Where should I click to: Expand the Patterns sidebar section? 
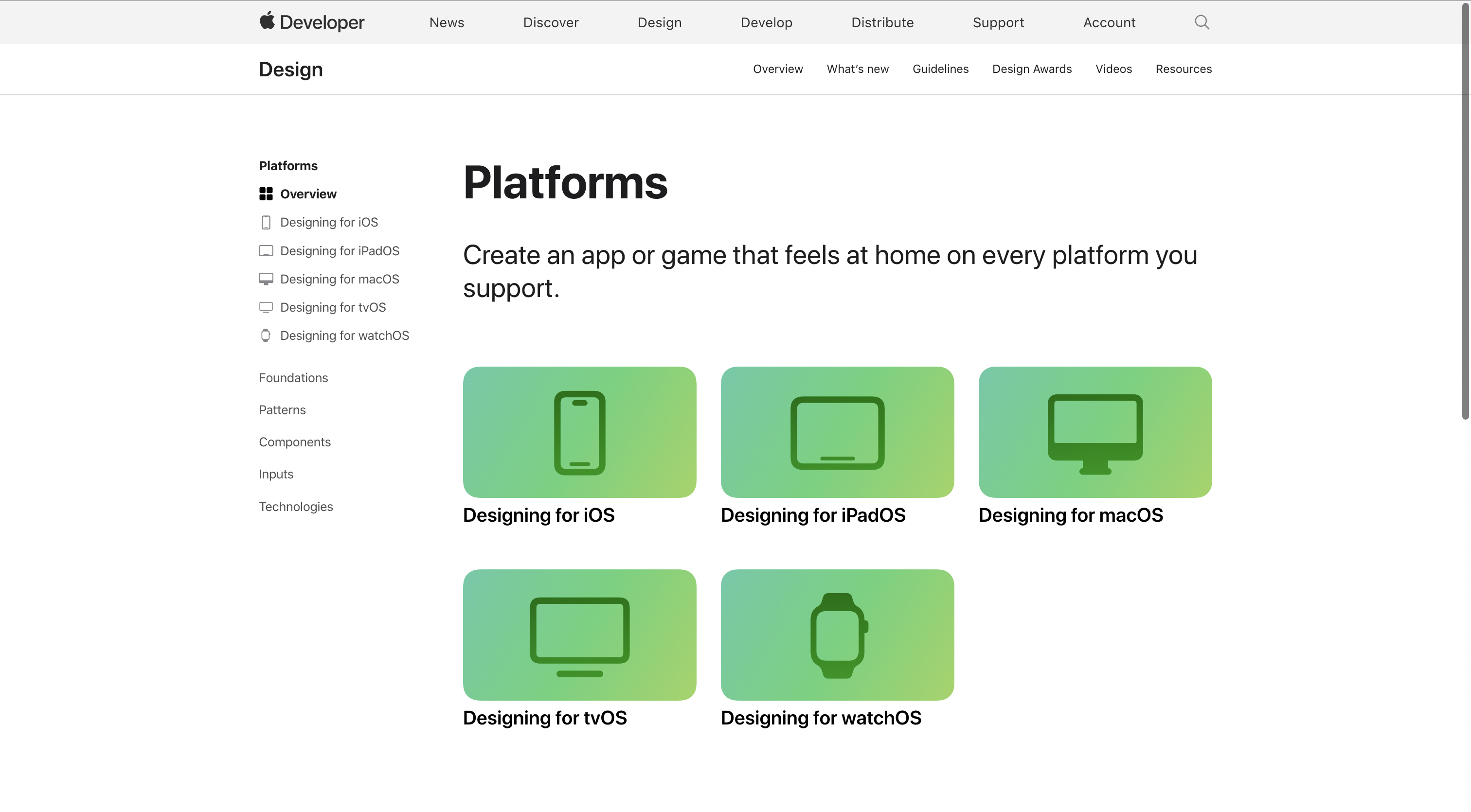(x=282, y=410)
